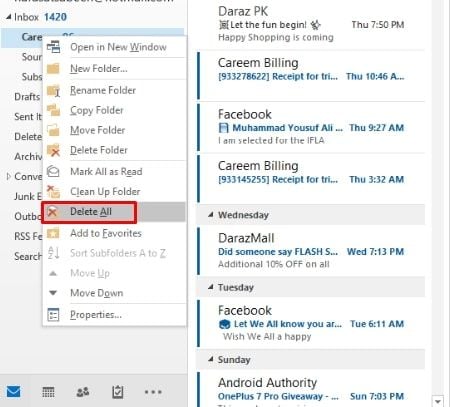
Task: Open the RSS Feeds folder
Action: [x=28, y=237]
